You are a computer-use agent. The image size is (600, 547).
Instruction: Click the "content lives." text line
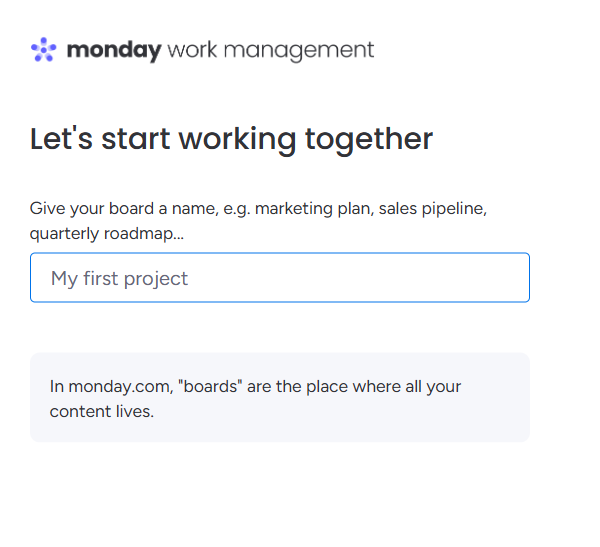point(102,412)
